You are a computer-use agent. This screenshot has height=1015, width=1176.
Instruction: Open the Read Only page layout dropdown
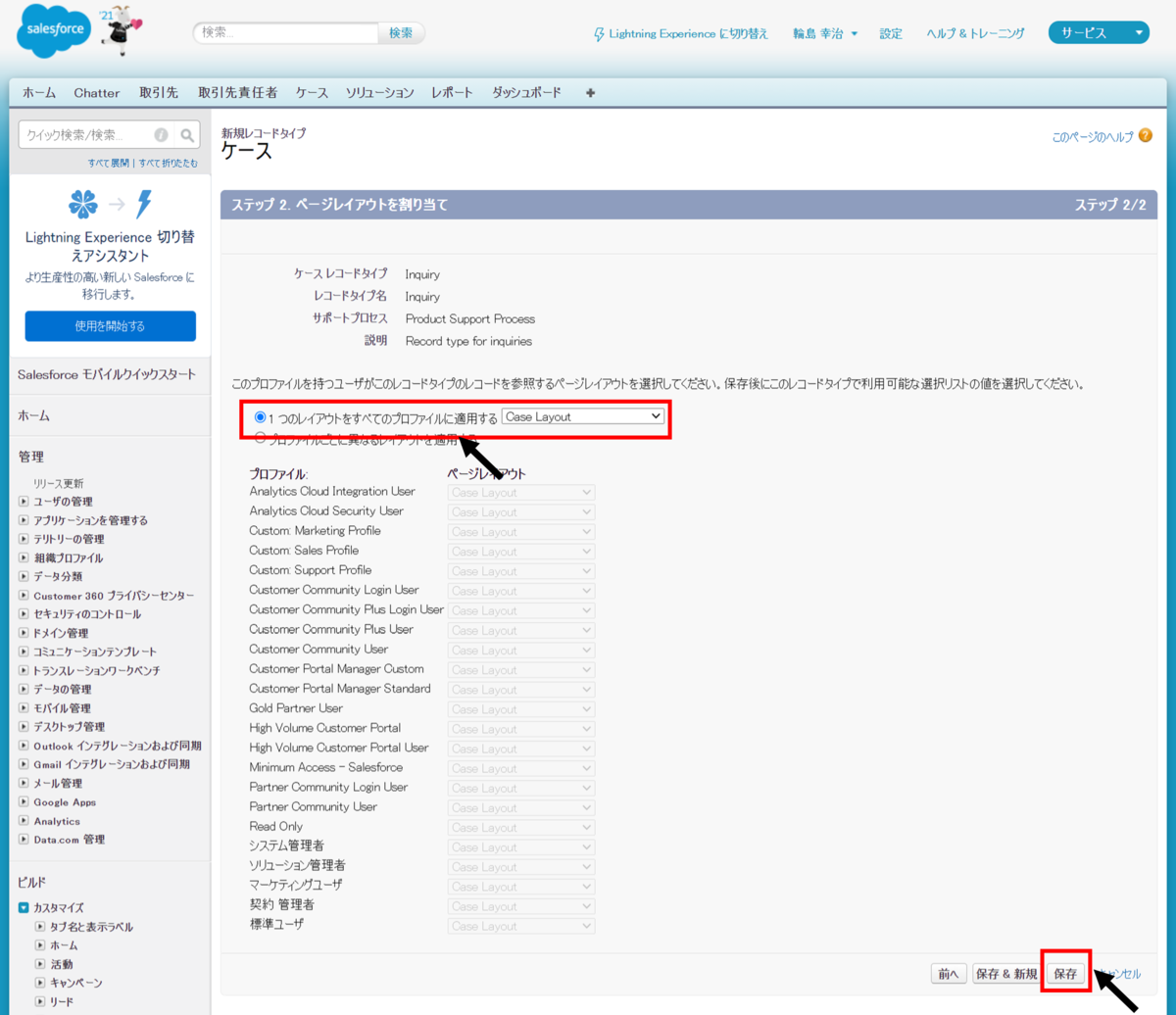521,827
